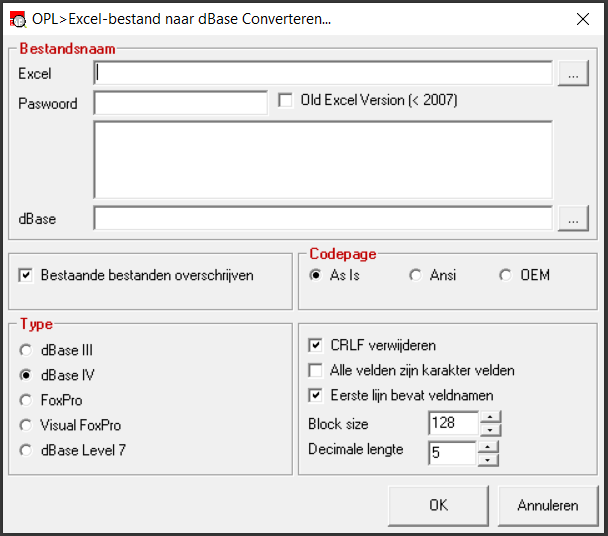Image resolution: width=608 pixels, height=536 pixels.
Task: Increase Block size with up arrow
Action: tap(491, 417)
